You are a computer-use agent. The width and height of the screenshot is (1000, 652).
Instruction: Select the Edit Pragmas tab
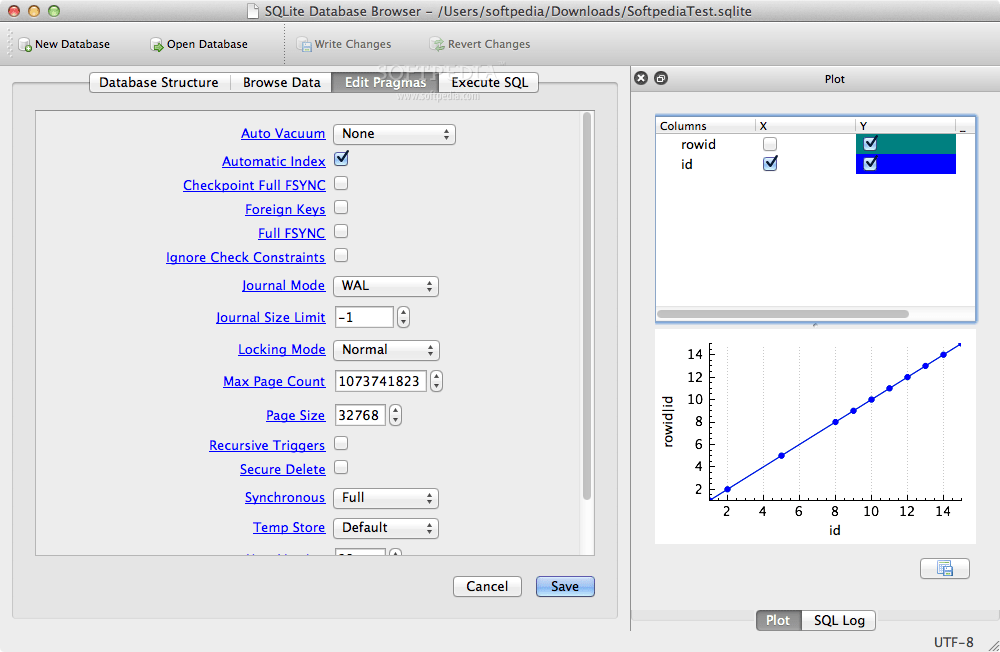point(385,82)
